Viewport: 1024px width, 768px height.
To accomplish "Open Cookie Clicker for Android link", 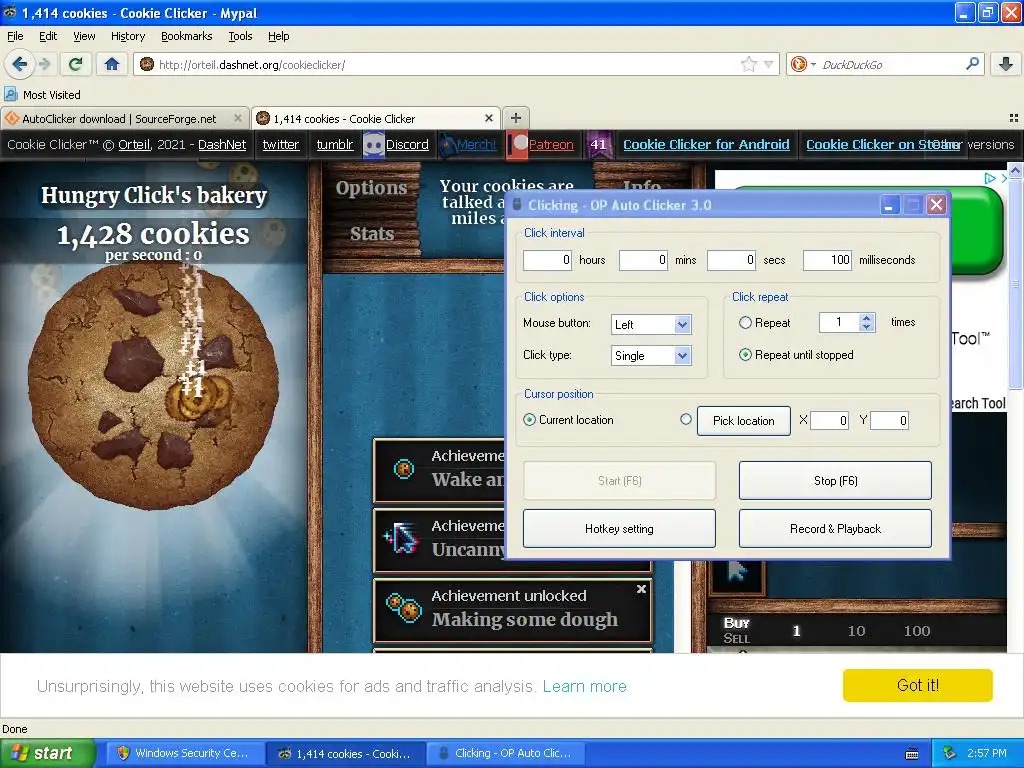I will tap(706, 144).
